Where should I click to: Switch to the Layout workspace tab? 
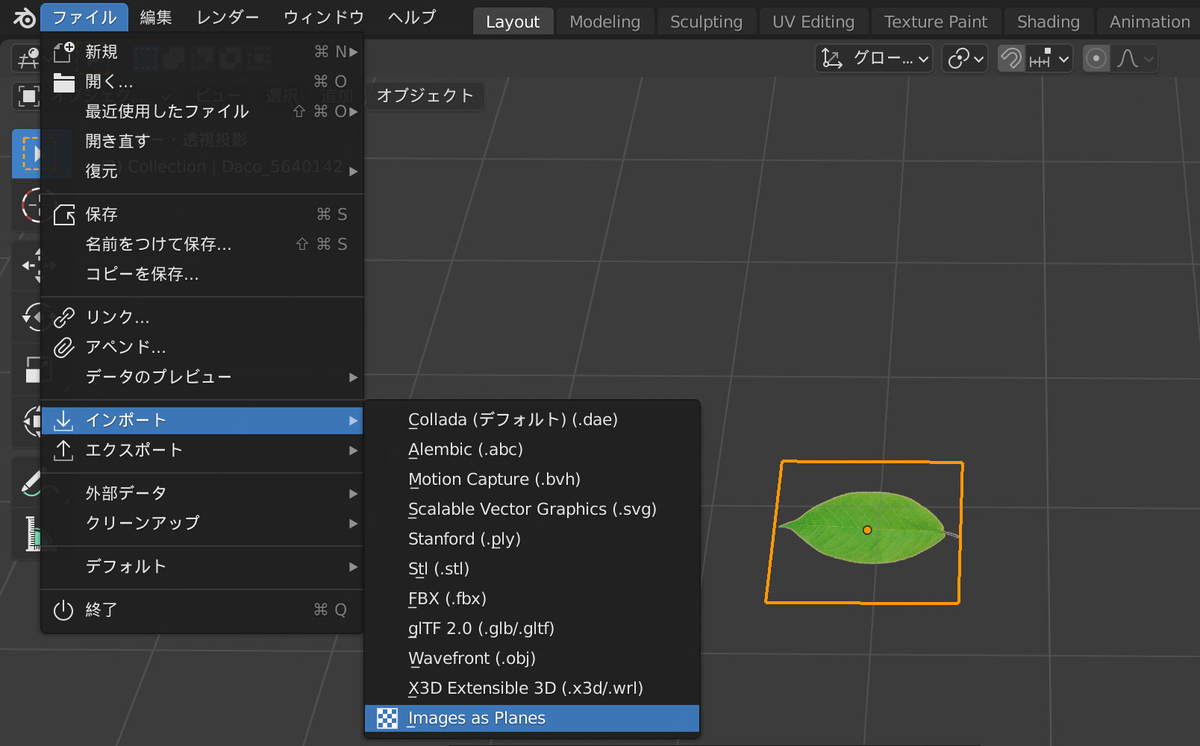click(512, 21)
